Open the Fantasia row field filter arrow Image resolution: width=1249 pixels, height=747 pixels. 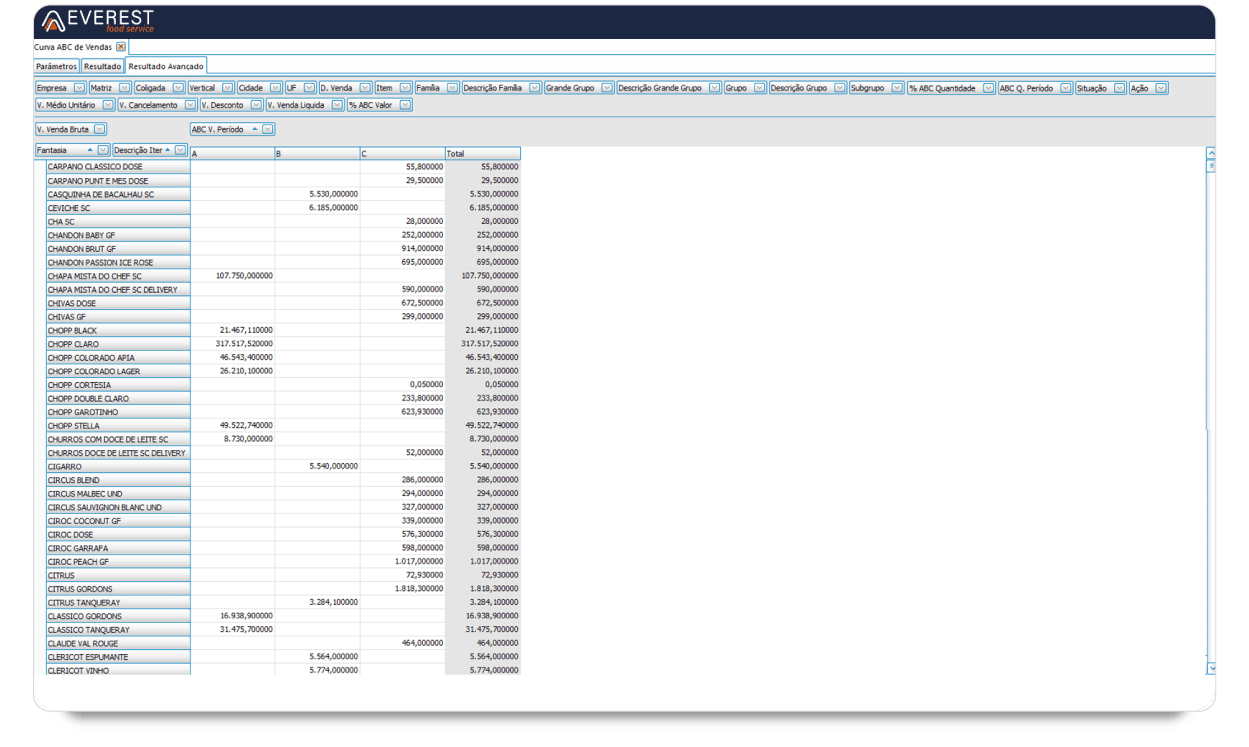click(104, 150)
